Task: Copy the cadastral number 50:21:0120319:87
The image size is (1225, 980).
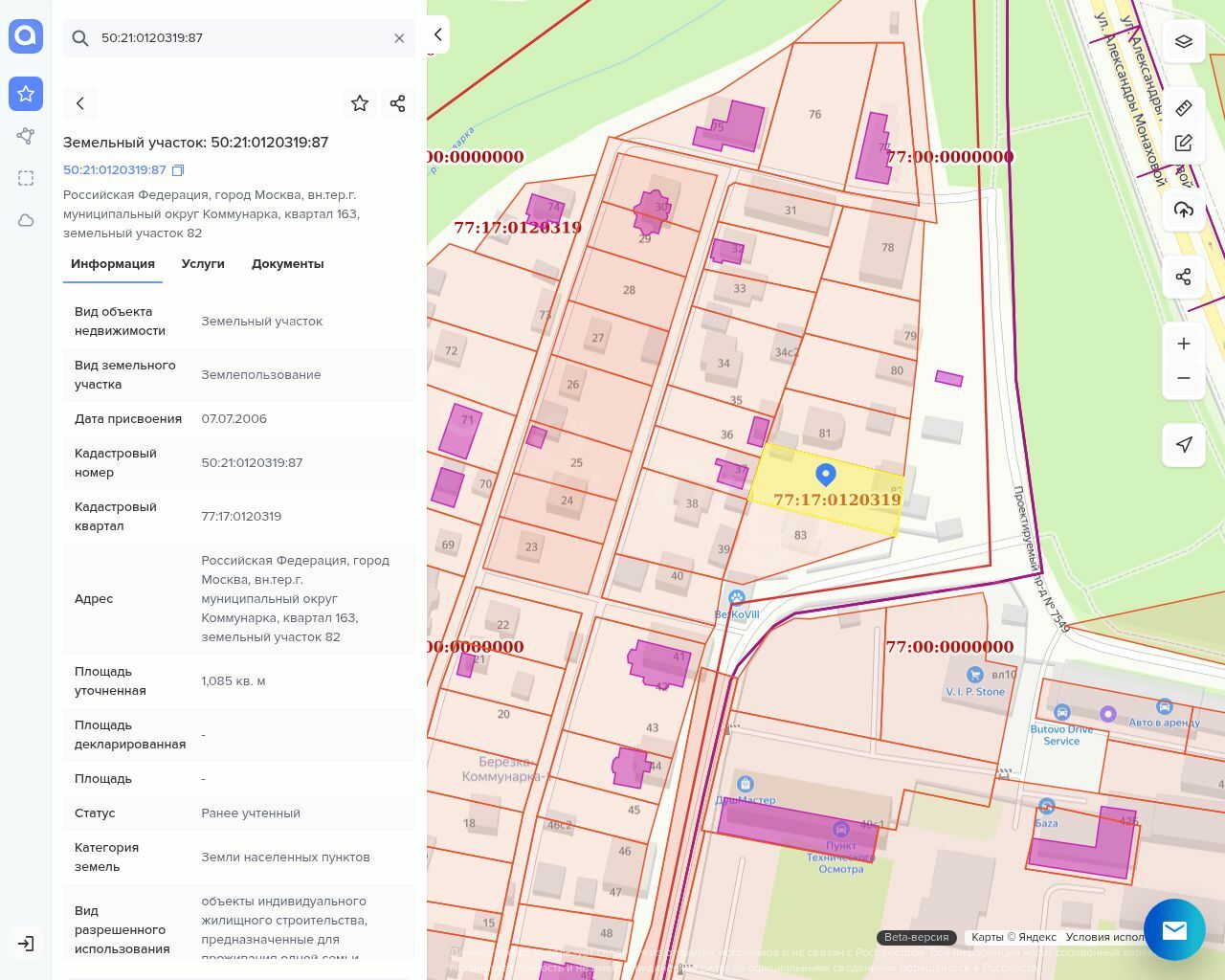Action: click(x=178, y=170)
